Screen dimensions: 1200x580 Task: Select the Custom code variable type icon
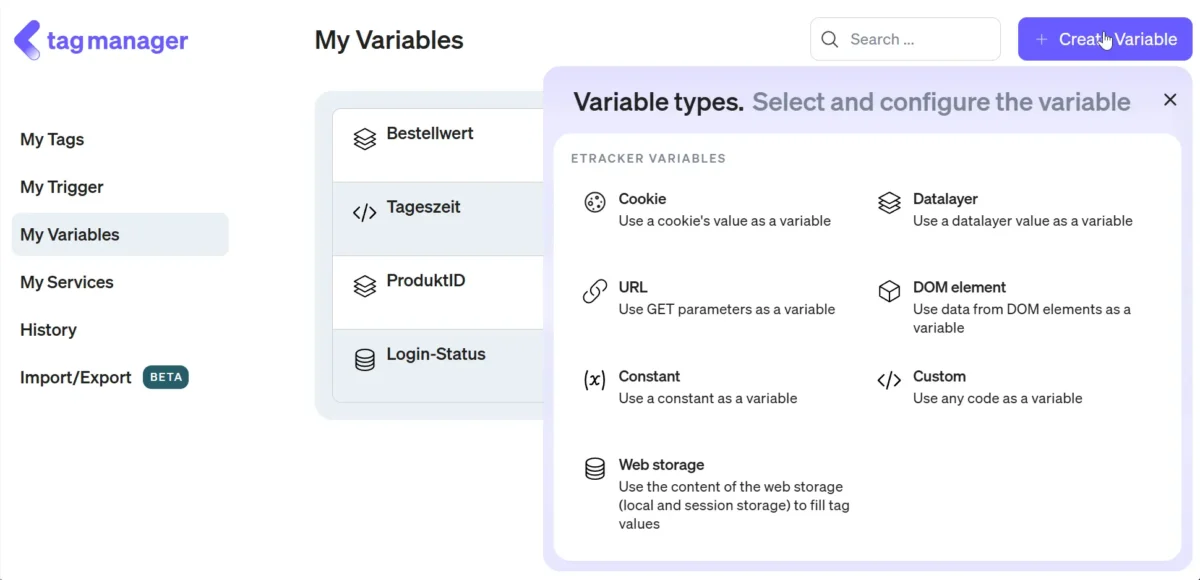click(889, 380)
